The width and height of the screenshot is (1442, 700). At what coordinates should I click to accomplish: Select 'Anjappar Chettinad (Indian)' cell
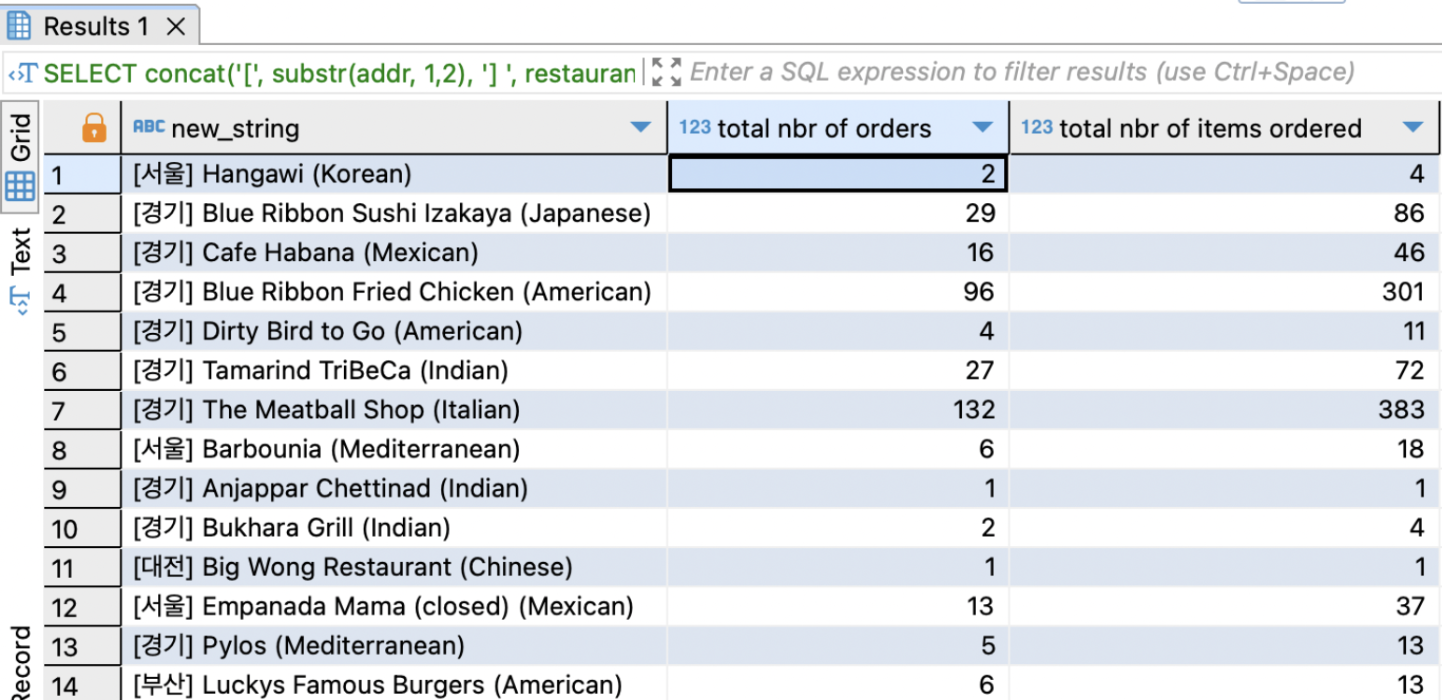[x=394, y=489]
